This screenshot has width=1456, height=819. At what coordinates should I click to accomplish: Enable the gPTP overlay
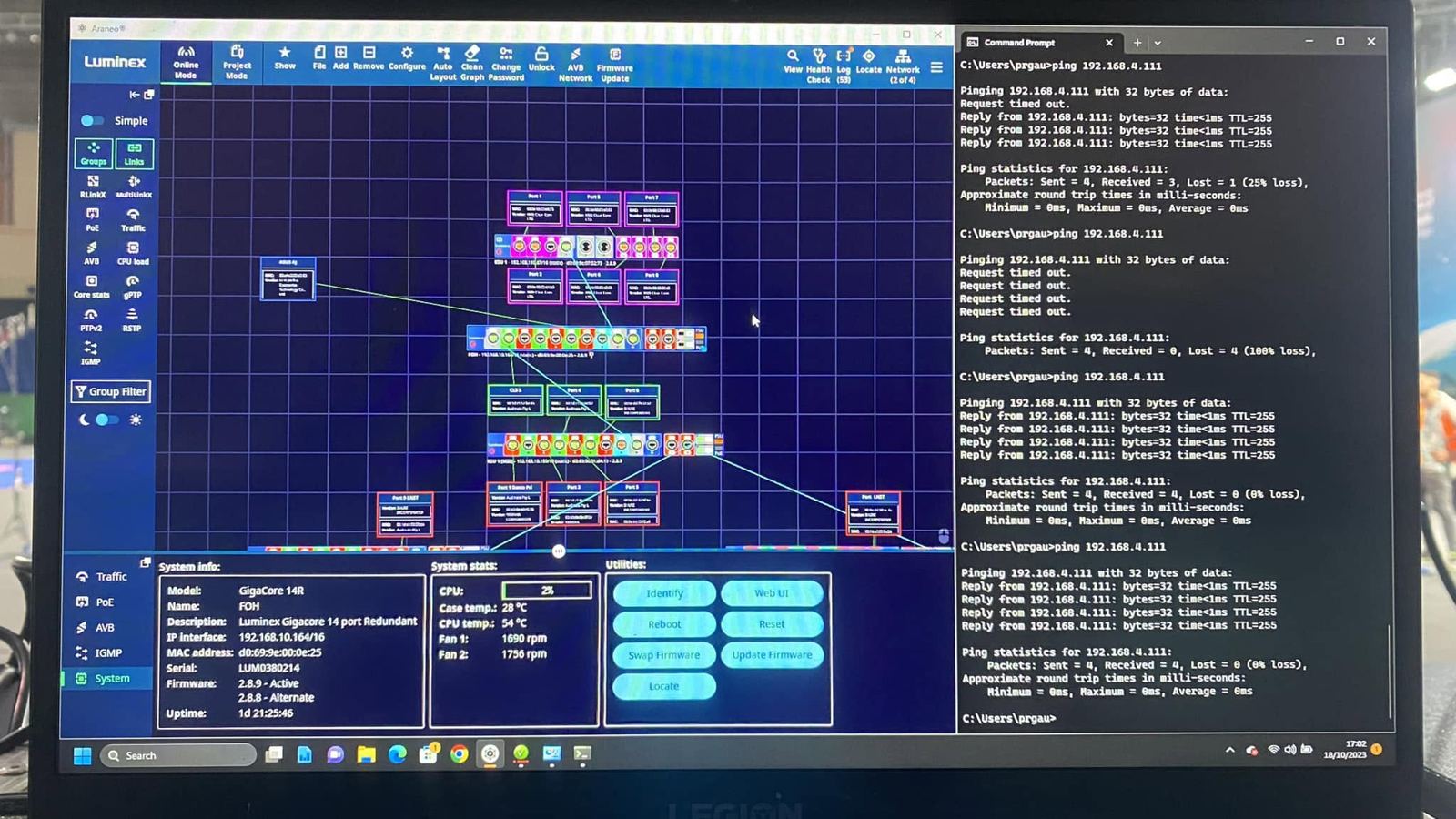133,287
